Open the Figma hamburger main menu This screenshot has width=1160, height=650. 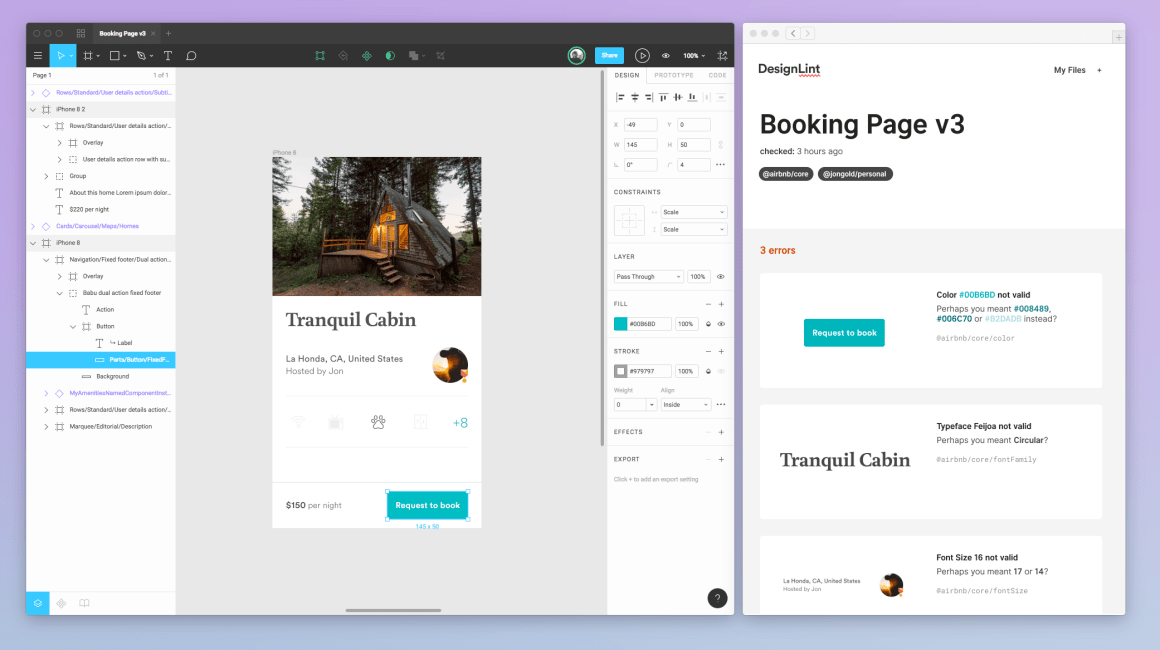click(x=38, y=55)
